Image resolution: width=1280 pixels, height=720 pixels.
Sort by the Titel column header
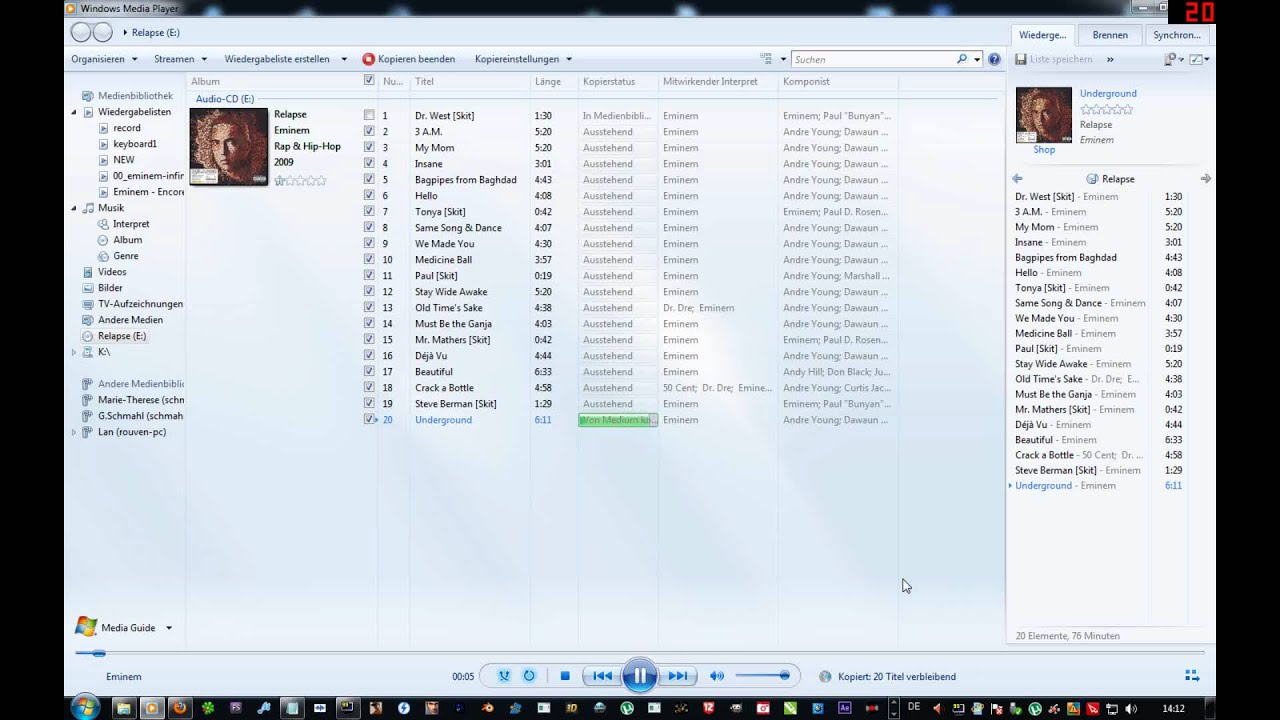tap(424, 81)
